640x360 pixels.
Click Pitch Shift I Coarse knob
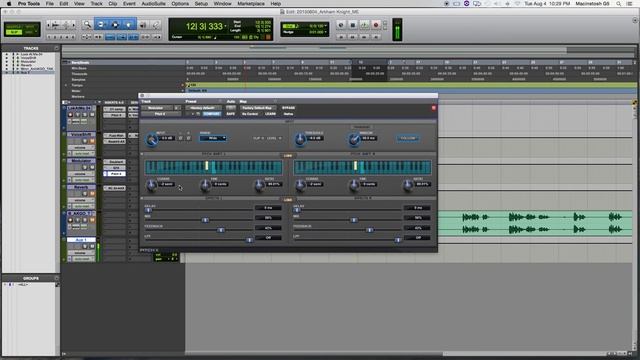pyautogui.click(x=151, y=185)
